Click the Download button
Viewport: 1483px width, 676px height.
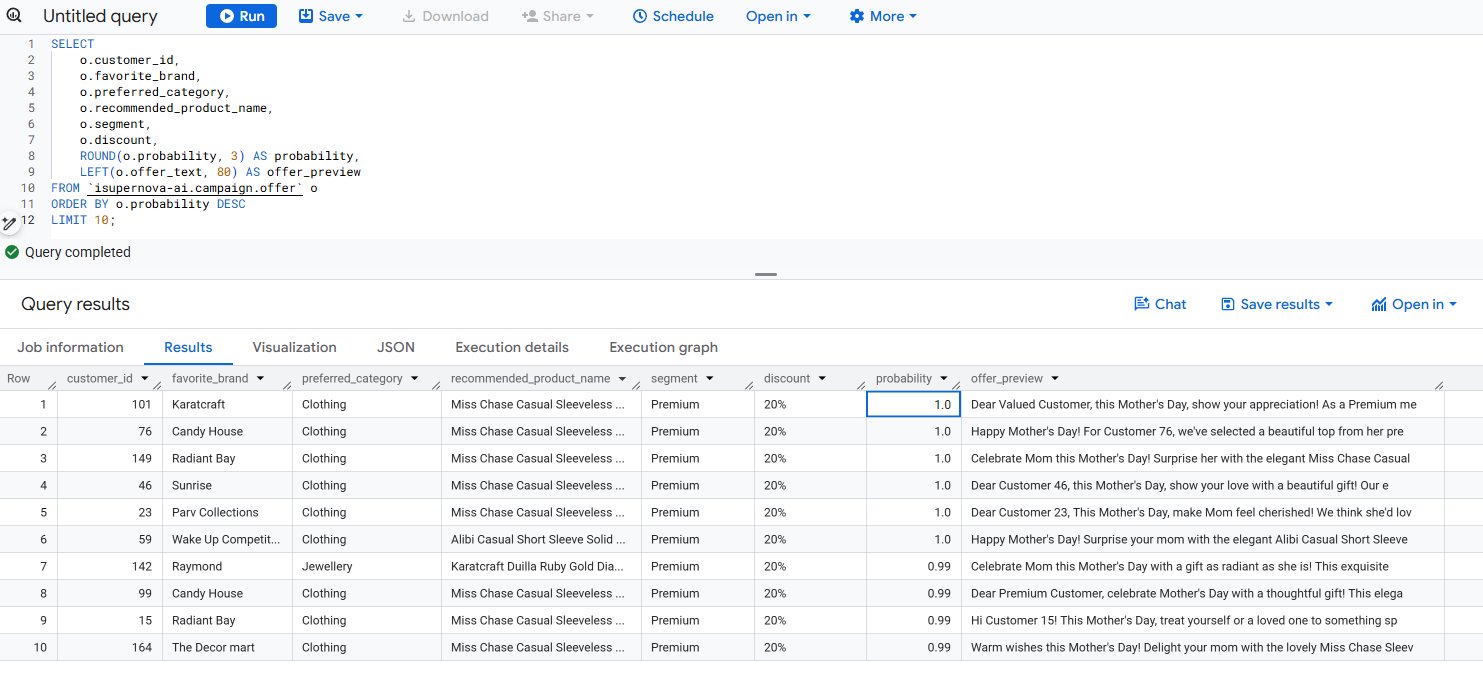tap(445, 16)
